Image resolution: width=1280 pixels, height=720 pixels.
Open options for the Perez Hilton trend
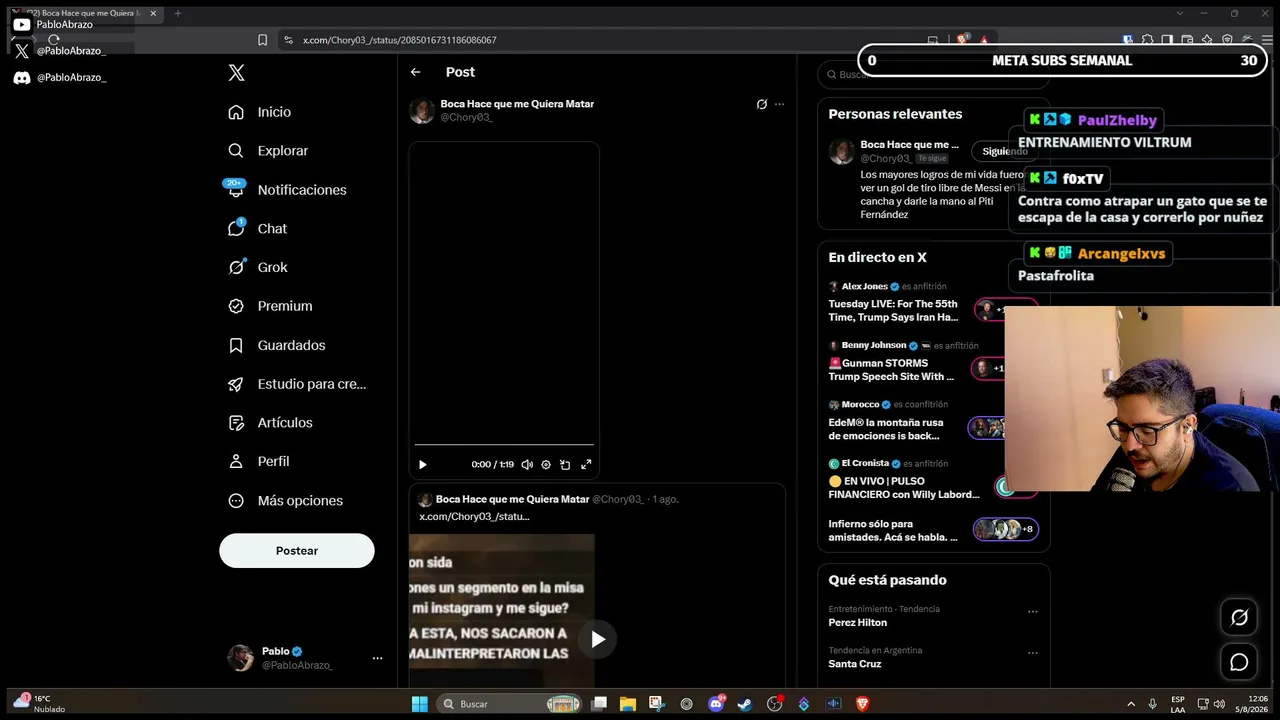1033,611
